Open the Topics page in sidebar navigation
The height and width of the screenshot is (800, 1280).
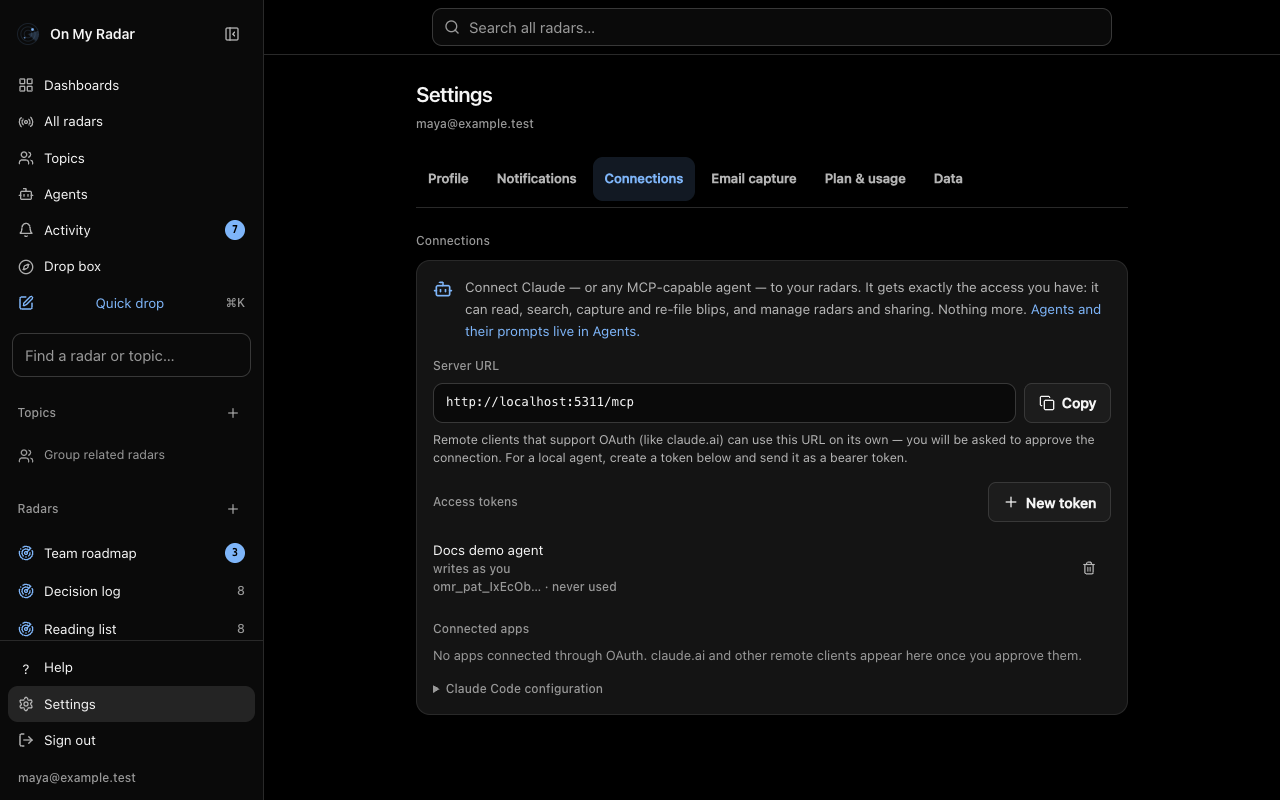pos(131,158)
